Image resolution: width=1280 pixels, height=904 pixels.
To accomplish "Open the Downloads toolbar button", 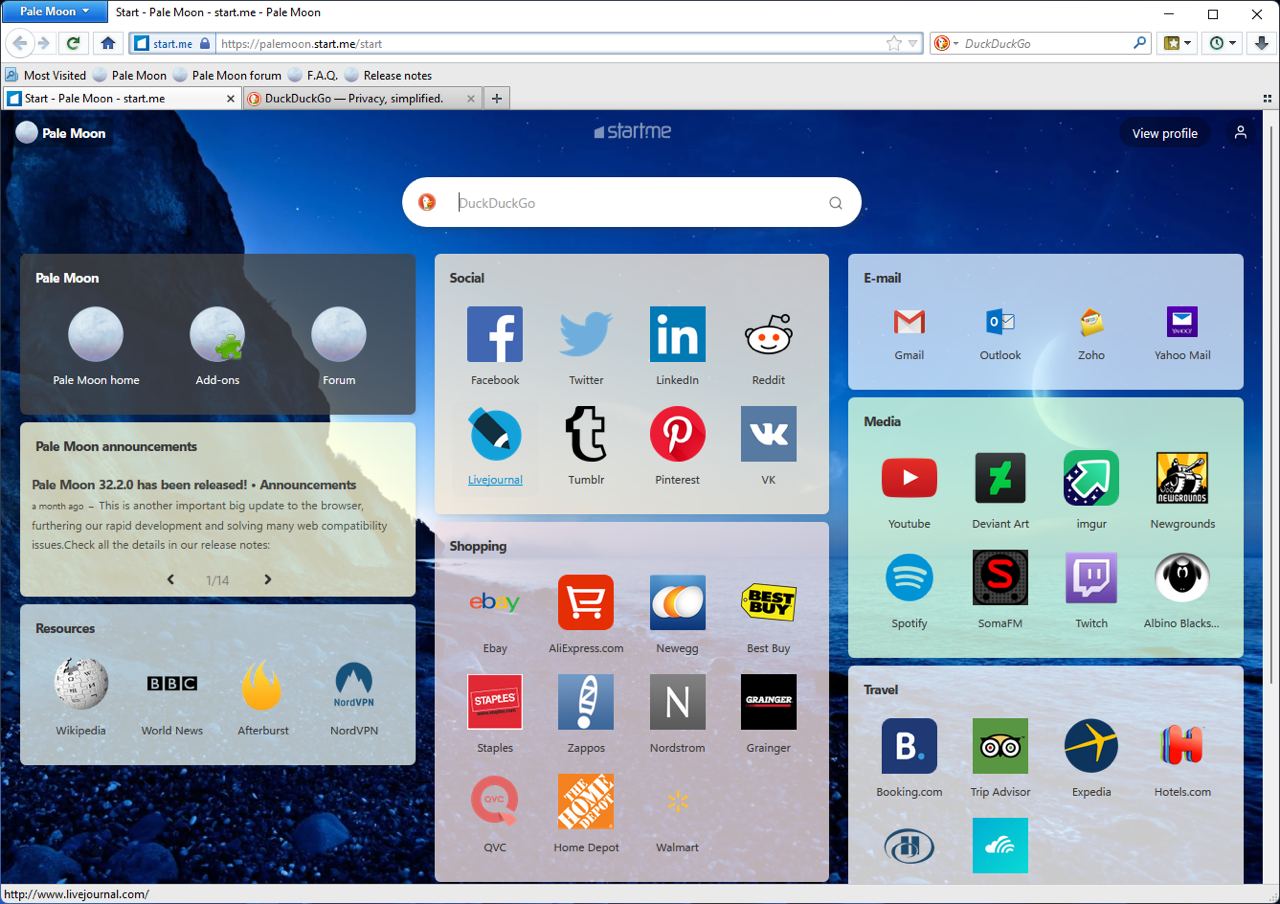I will (1261, 43).
